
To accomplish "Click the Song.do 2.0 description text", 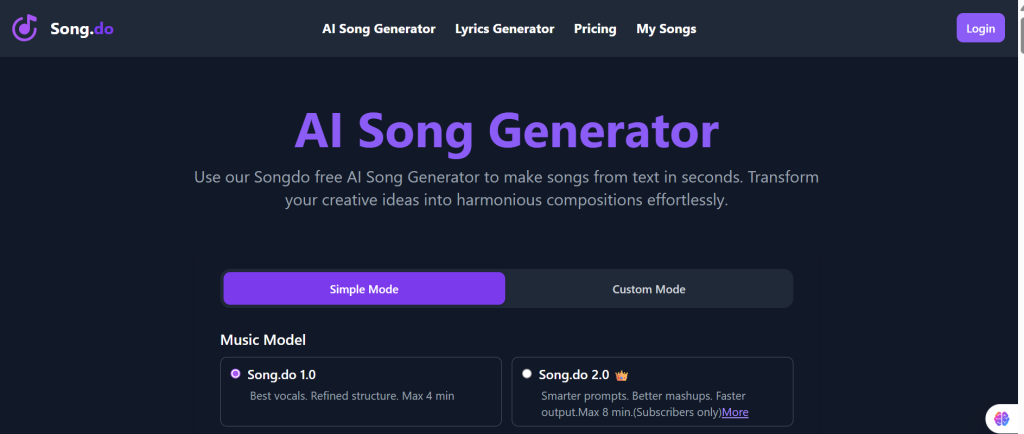I will [x=642, y=397].
